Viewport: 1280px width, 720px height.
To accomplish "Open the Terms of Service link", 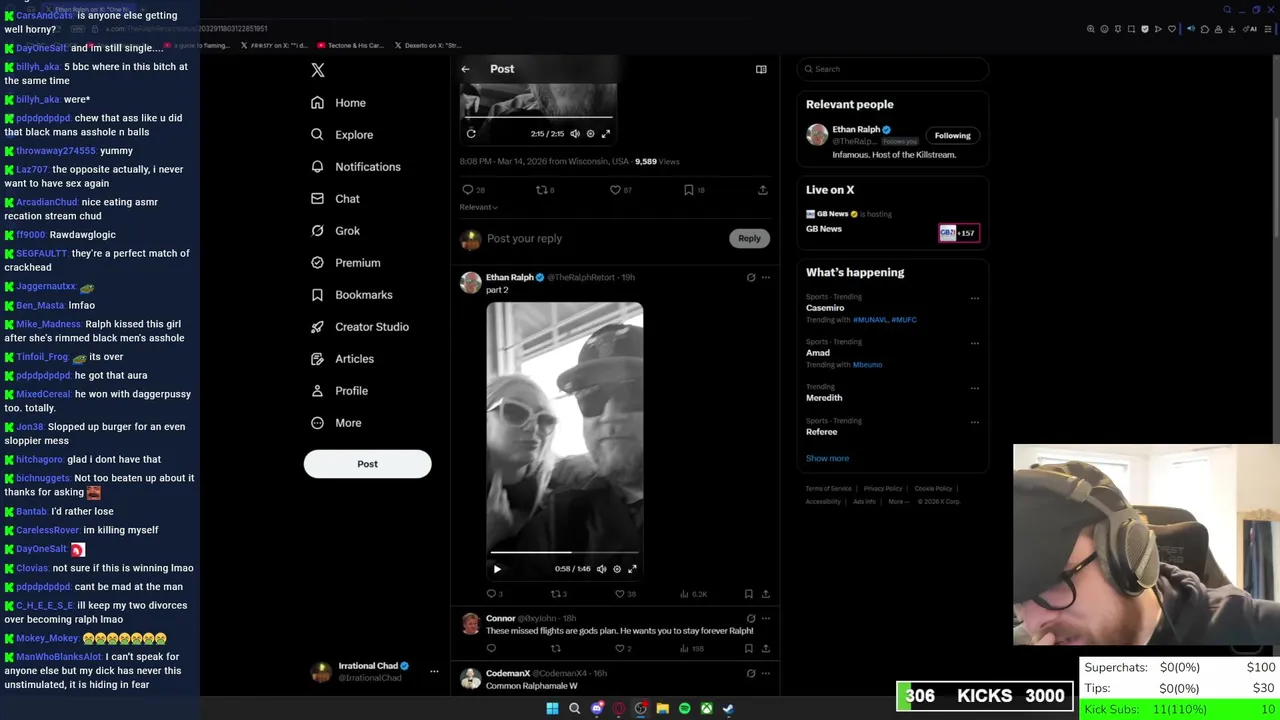I will (x=829, y=489).
